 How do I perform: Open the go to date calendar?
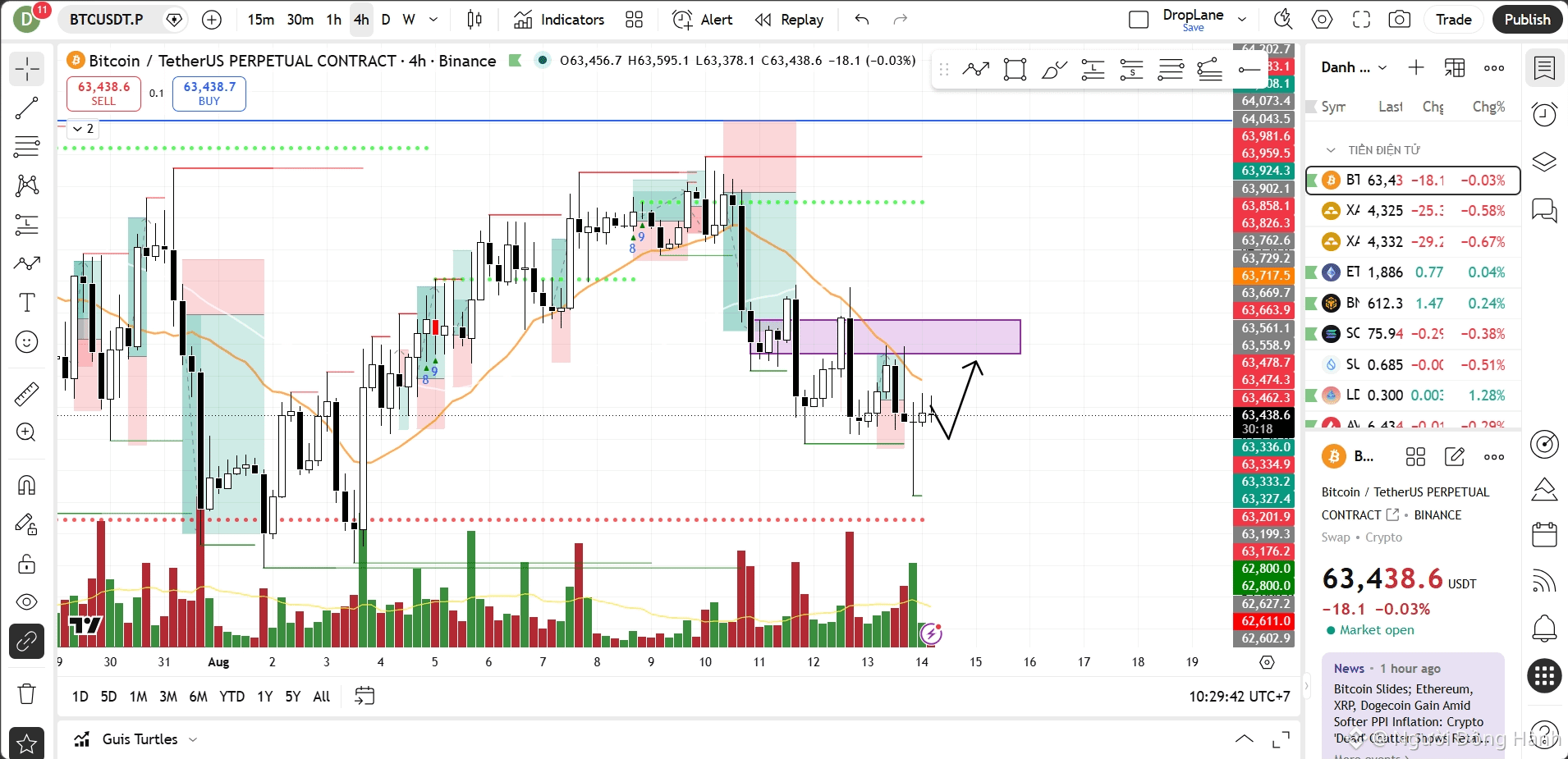[364, 697]
